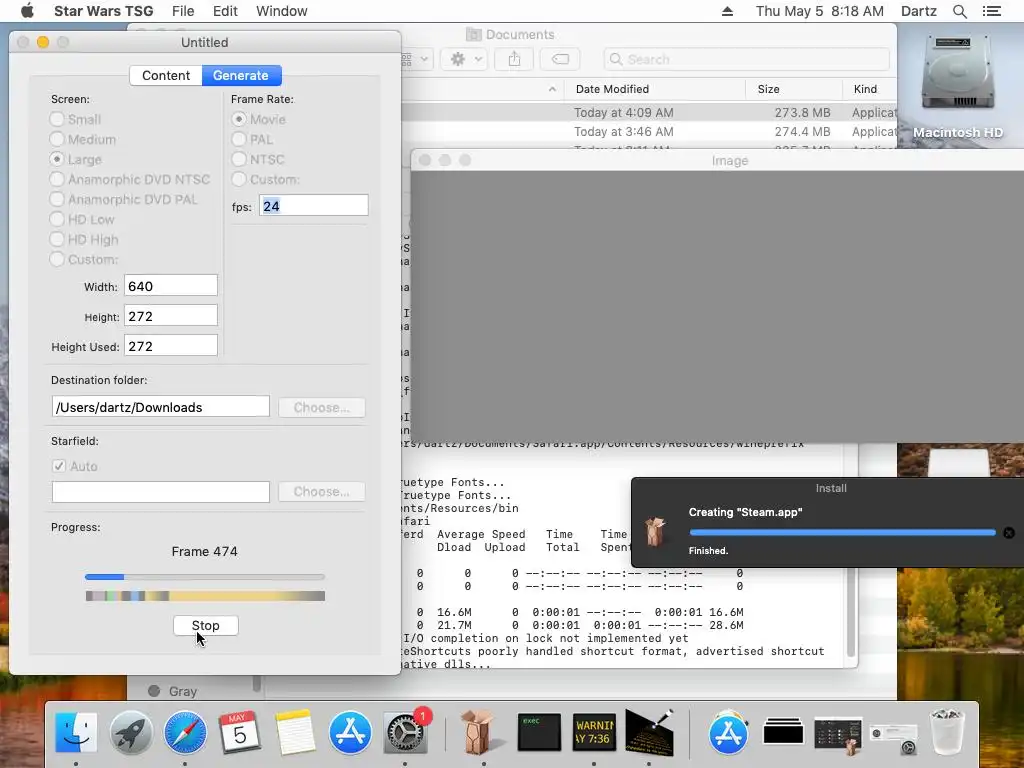This screenshot has height=768, width=1024.
Task: Select the PAL frame rate radio
Action: [x=239, y=140]
